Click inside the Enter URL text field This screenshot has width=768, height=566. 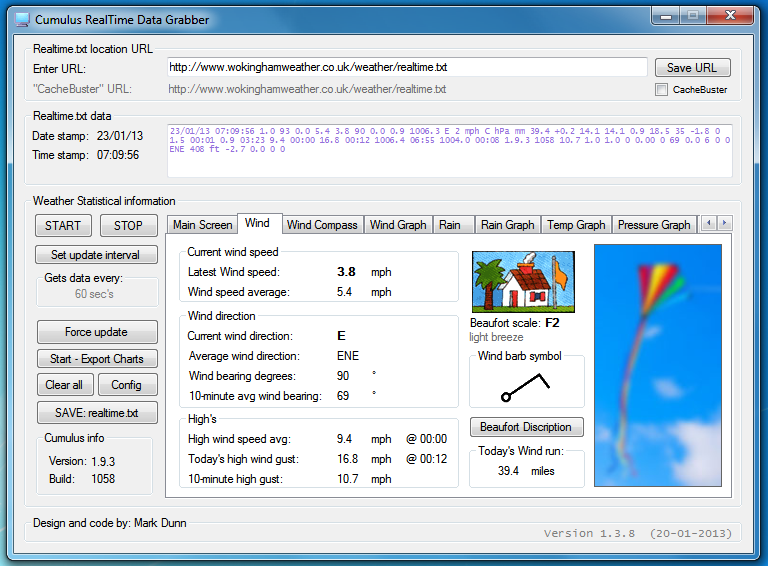click(407, 67)
